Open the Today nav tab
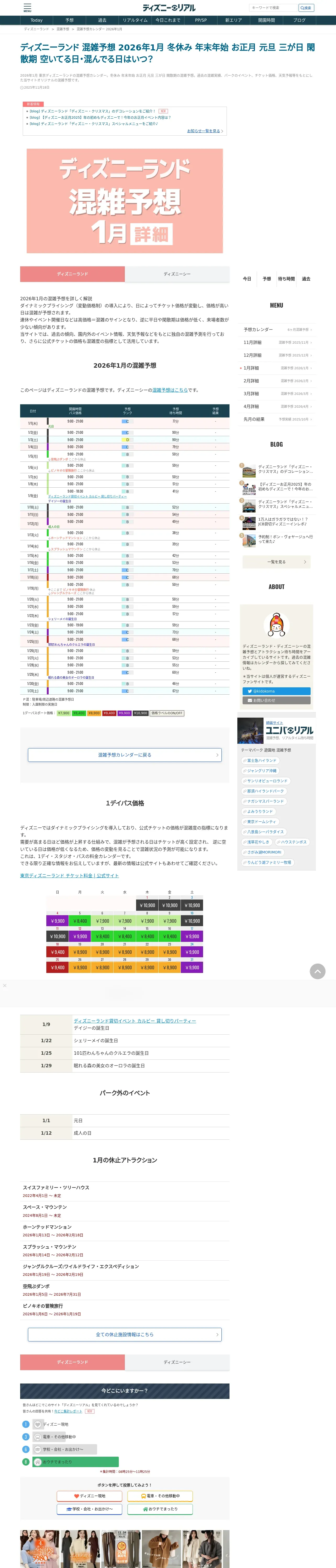The width and height of the screenshot is (336, 1568). (x=37, y=20)
